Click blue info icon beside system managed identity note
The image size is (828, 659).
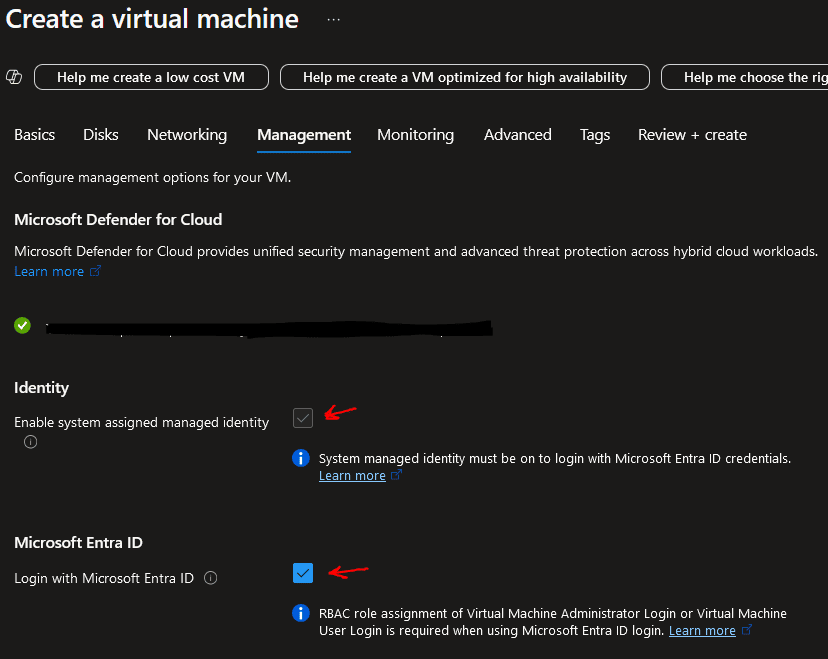301,458
